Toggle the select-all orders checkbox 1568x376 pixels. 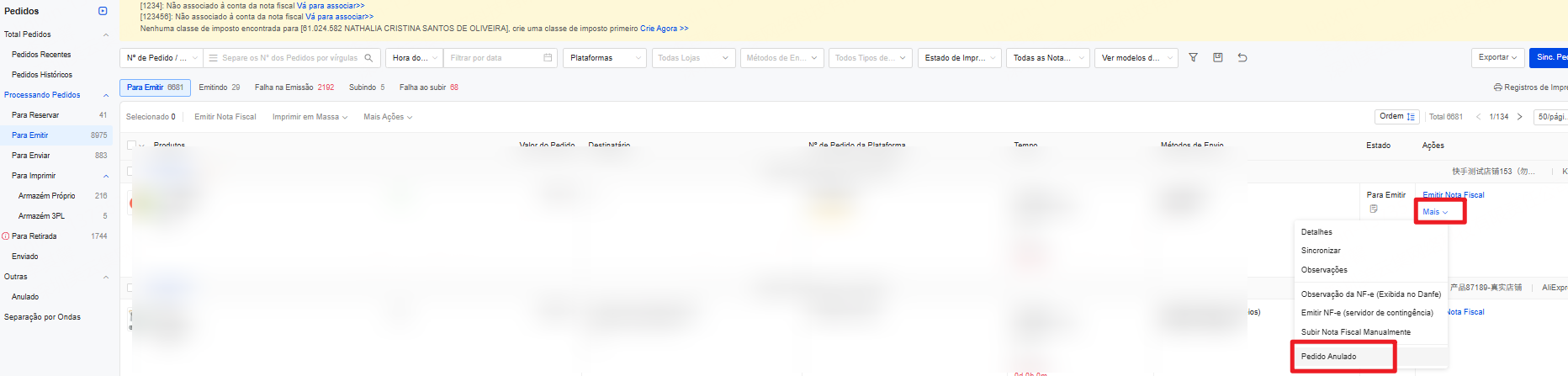pyautogui.click(x=131, y=145)
